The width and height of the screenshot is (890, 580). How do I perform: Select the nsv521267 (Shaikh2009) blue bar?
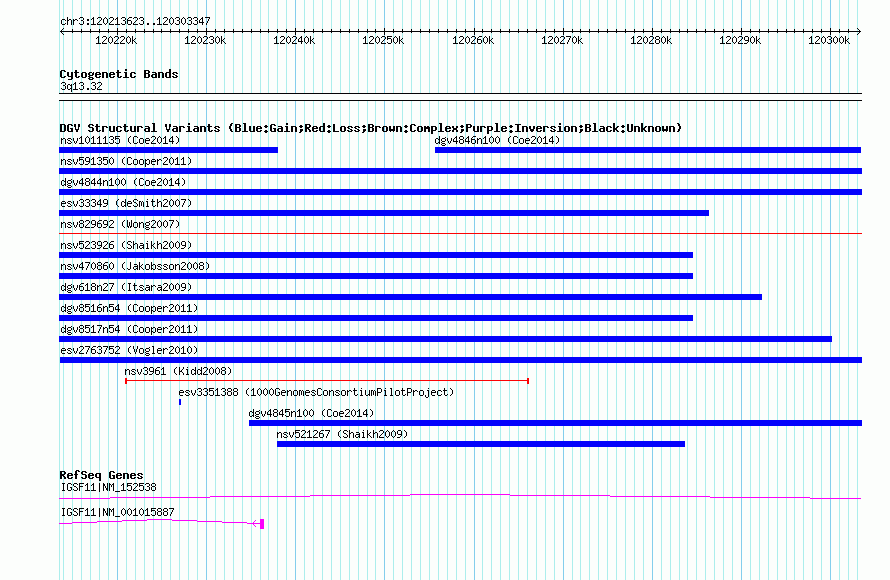(481, 444)
